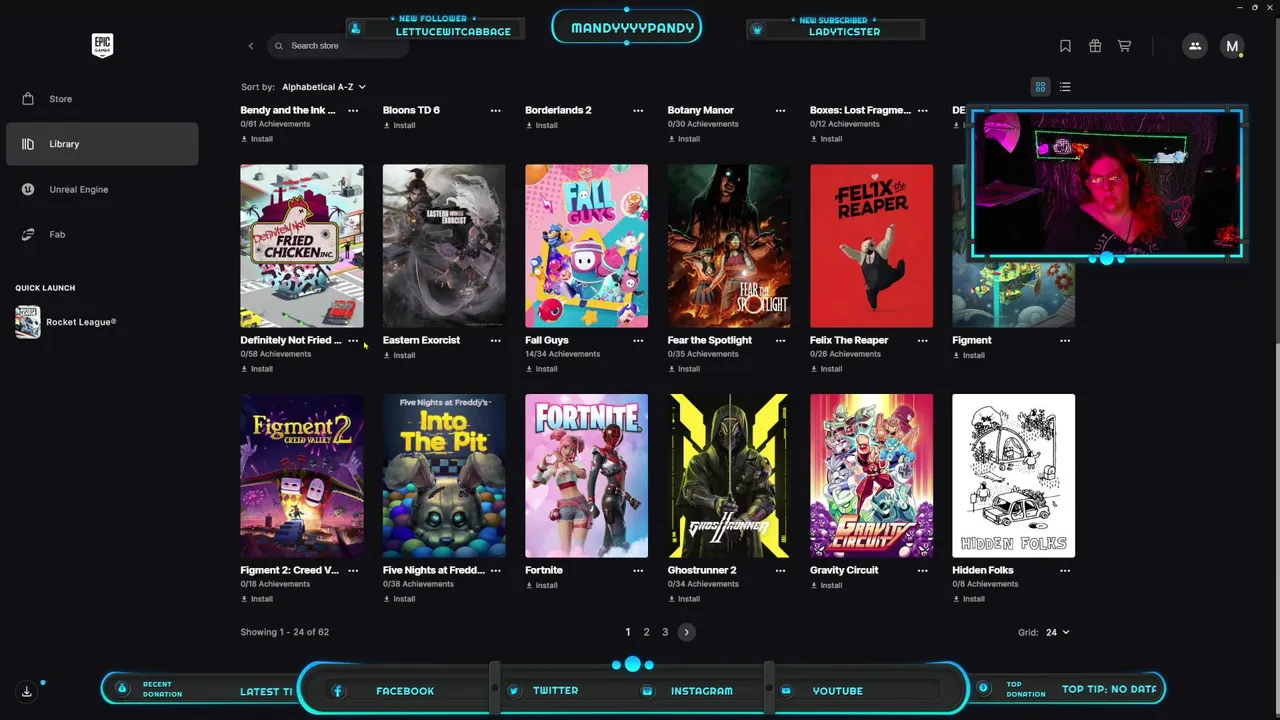Open the Sort by Alphabetical A-Z dropdown
Viewport: 1280px width, 720px height.
click(x=324, y=87)
